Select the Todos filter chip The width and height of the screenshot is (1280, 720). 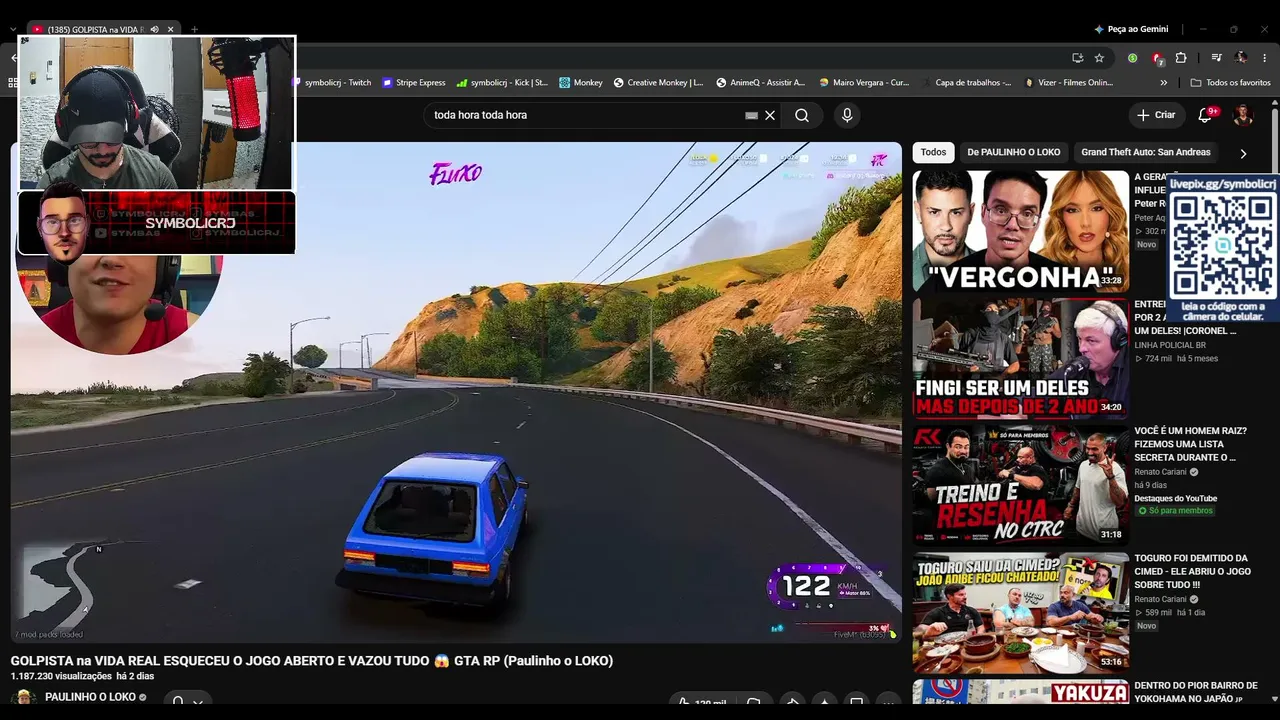tap(933, 153)
